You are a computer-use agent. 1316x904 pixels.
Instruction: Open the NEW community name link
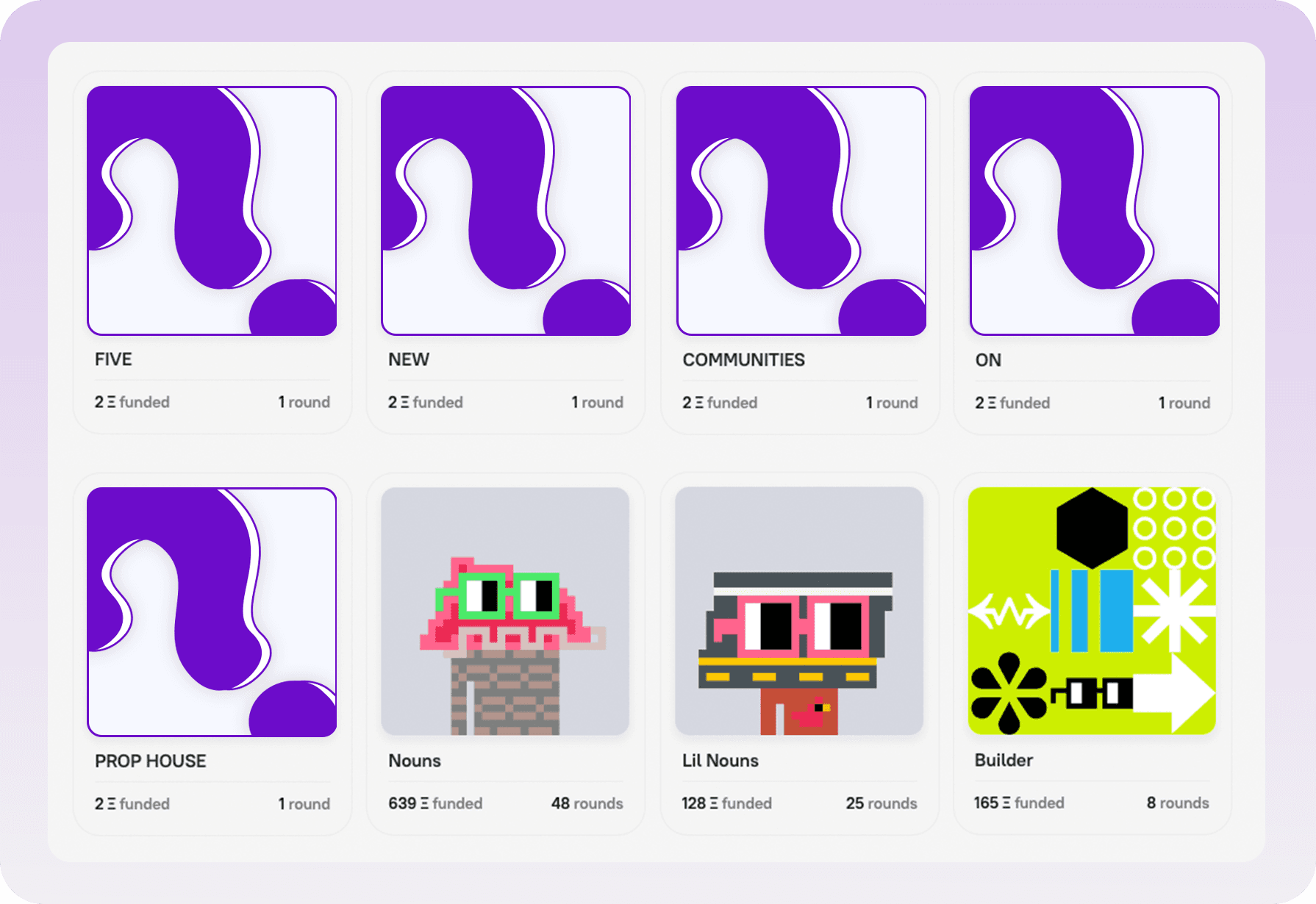409,359
